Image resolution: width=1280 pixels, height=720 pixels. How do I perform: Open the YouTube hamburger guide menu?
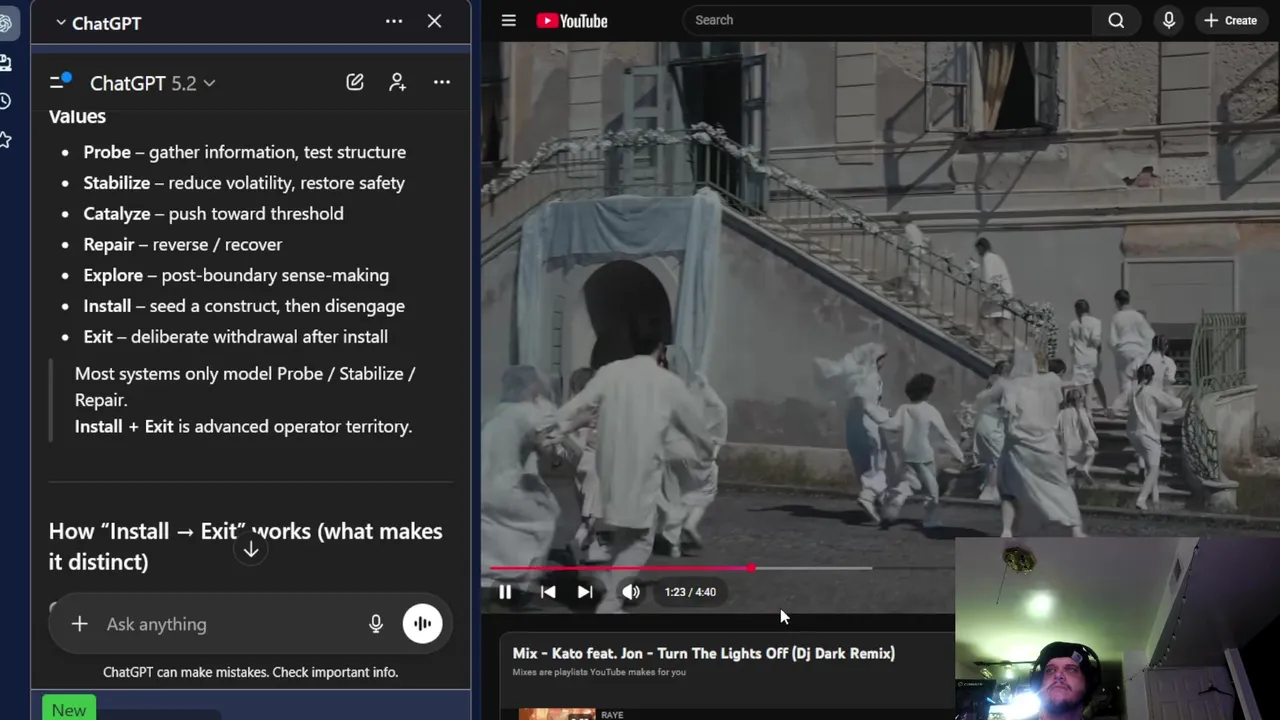[x=508, y=20]
